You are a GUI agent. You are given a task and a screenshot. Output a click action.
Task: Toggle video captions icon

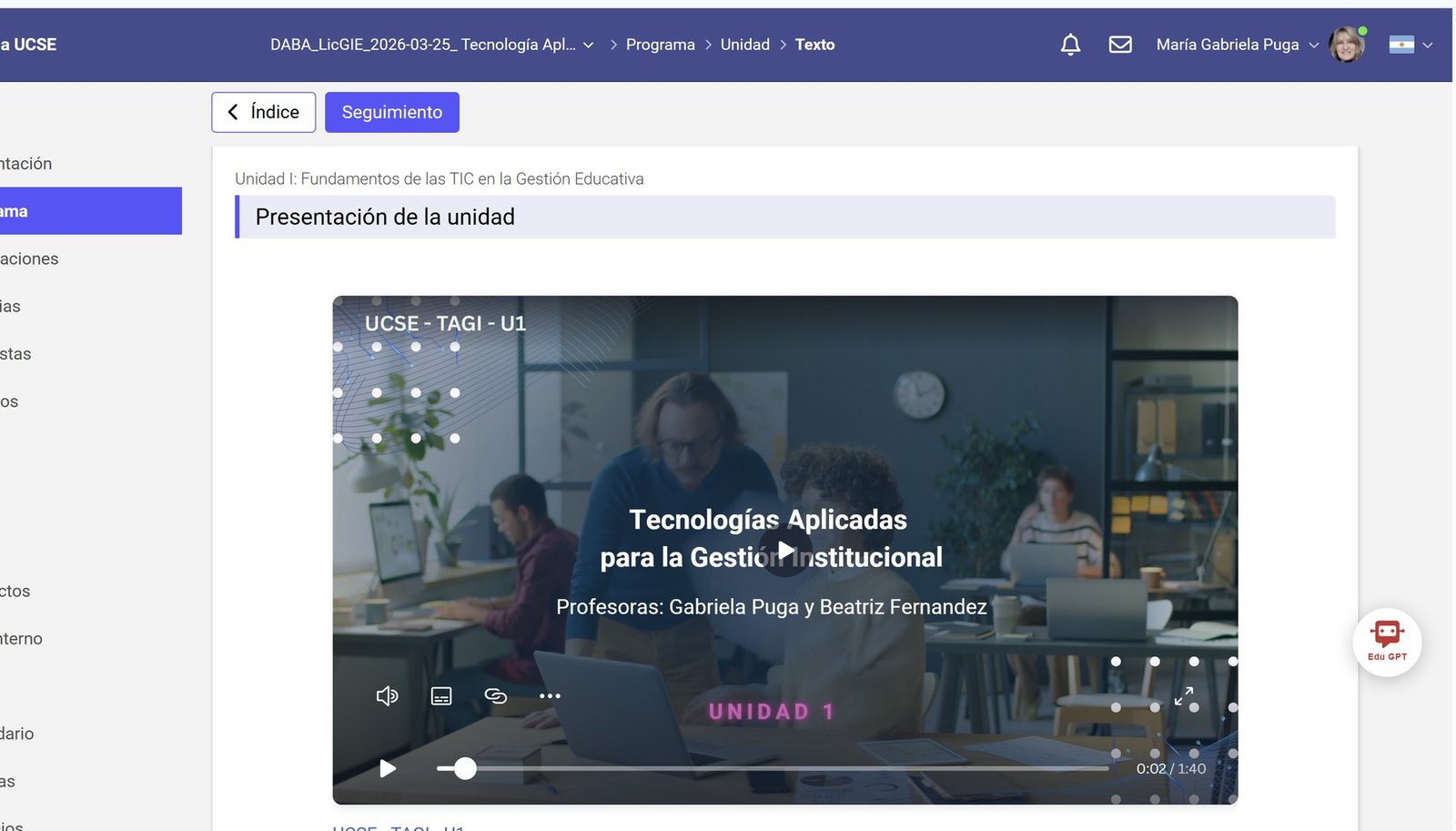pos(441,695)
